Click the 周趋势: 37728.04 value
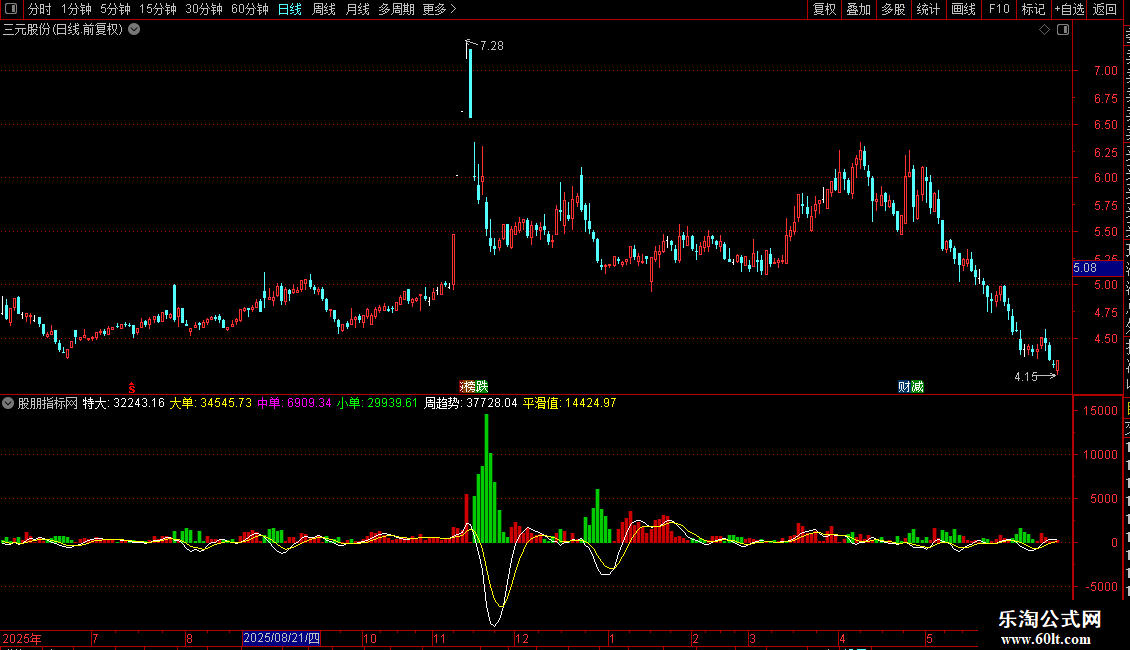The height and width of the screenshot is (650, 1130). pos(471,403)
